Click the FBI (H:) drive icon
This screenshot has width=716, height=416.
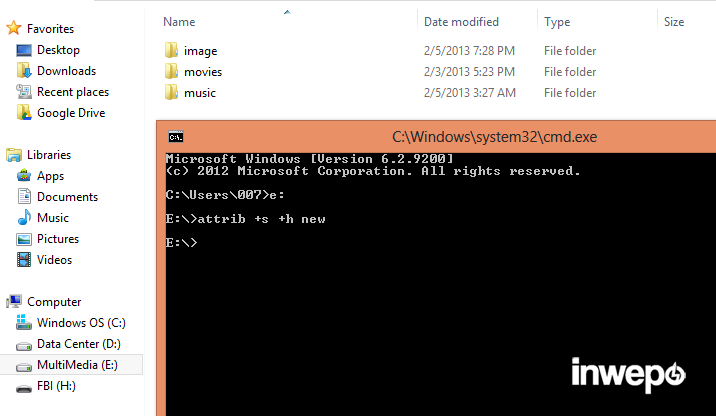[24, 388]
